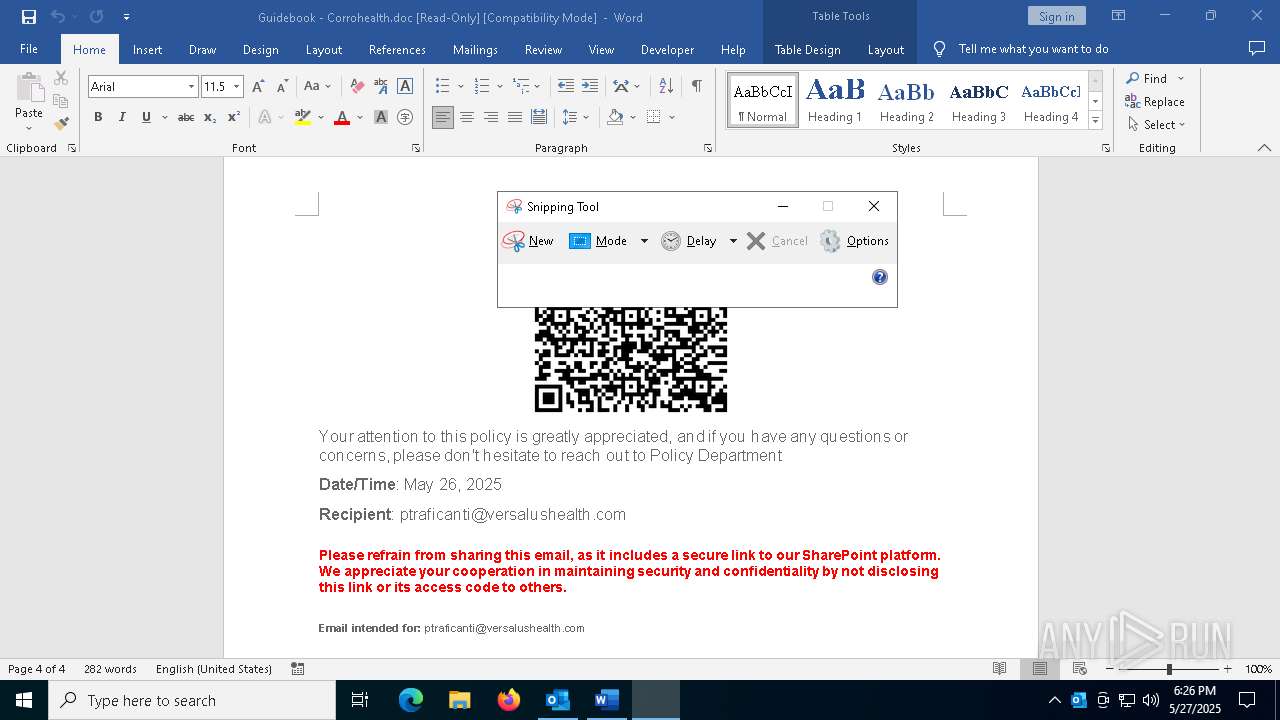
Task: Click the Numbering list icon
Action: (482, 87)
